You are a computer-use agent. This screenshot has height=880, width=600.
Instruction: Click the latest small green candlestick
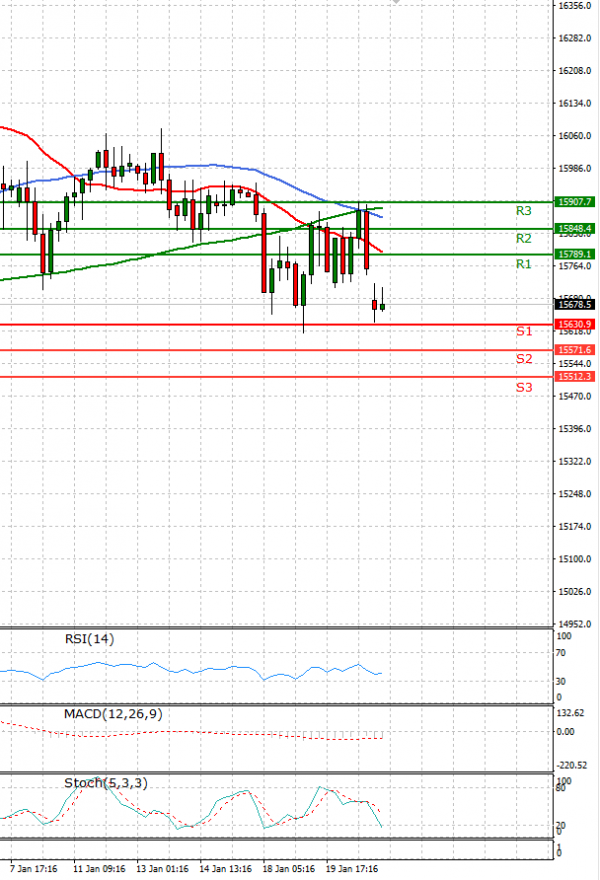click(382, 306)
